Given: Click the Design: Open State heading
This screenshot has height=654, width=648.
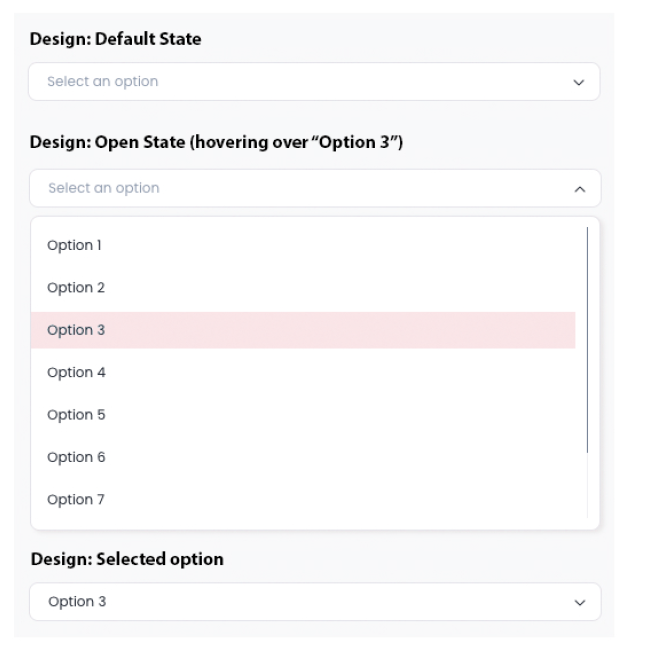Looking at the screenshot, I should click(216, 142).
